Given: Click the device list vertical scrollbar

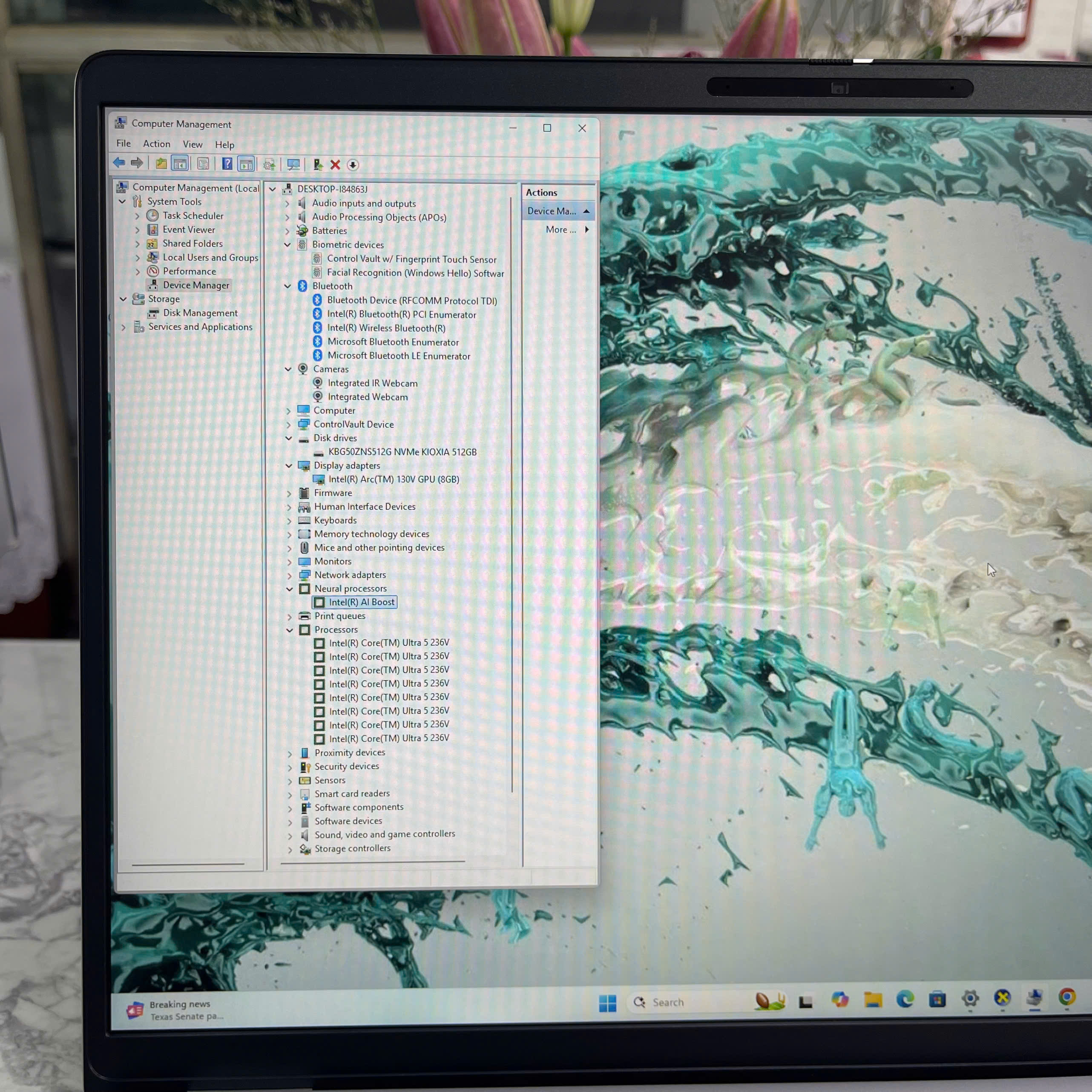Looking at the screenshot, I should coord(512,494).
